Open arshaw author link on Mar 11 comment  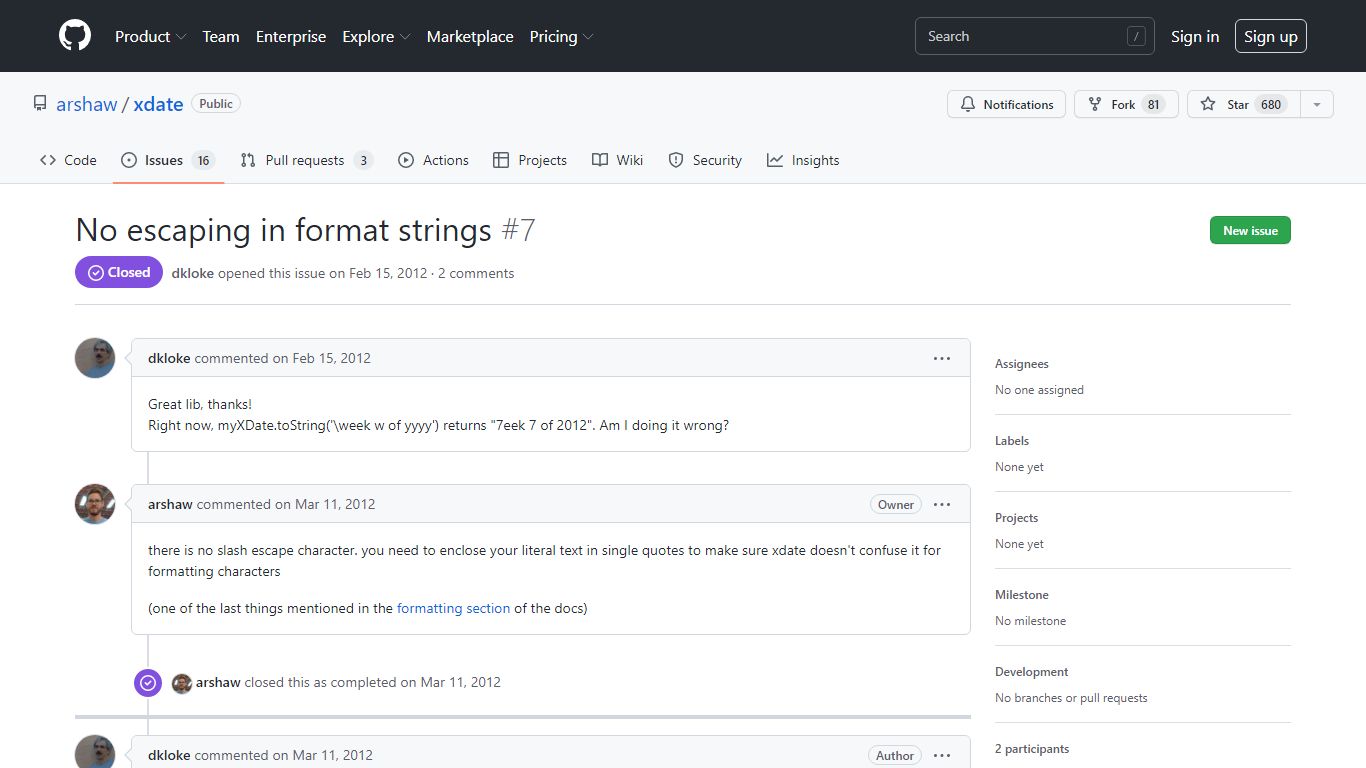pos(170,504)
